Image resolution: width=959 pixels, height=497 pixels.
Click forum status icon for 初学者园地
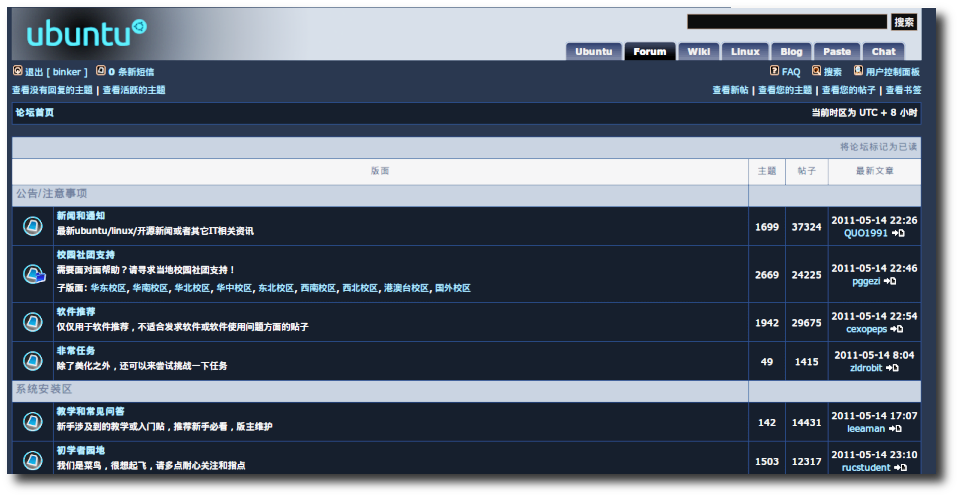pyautogui.click(x=33, y=460)
